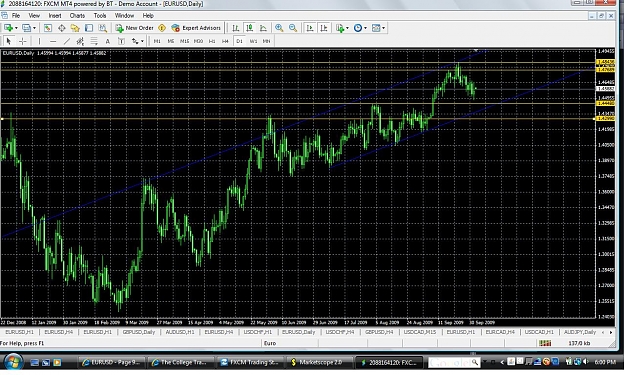Switch to the AUDJPY,Daily chart tab
This screenshot has height=375, width=625.
coord(580,332)
